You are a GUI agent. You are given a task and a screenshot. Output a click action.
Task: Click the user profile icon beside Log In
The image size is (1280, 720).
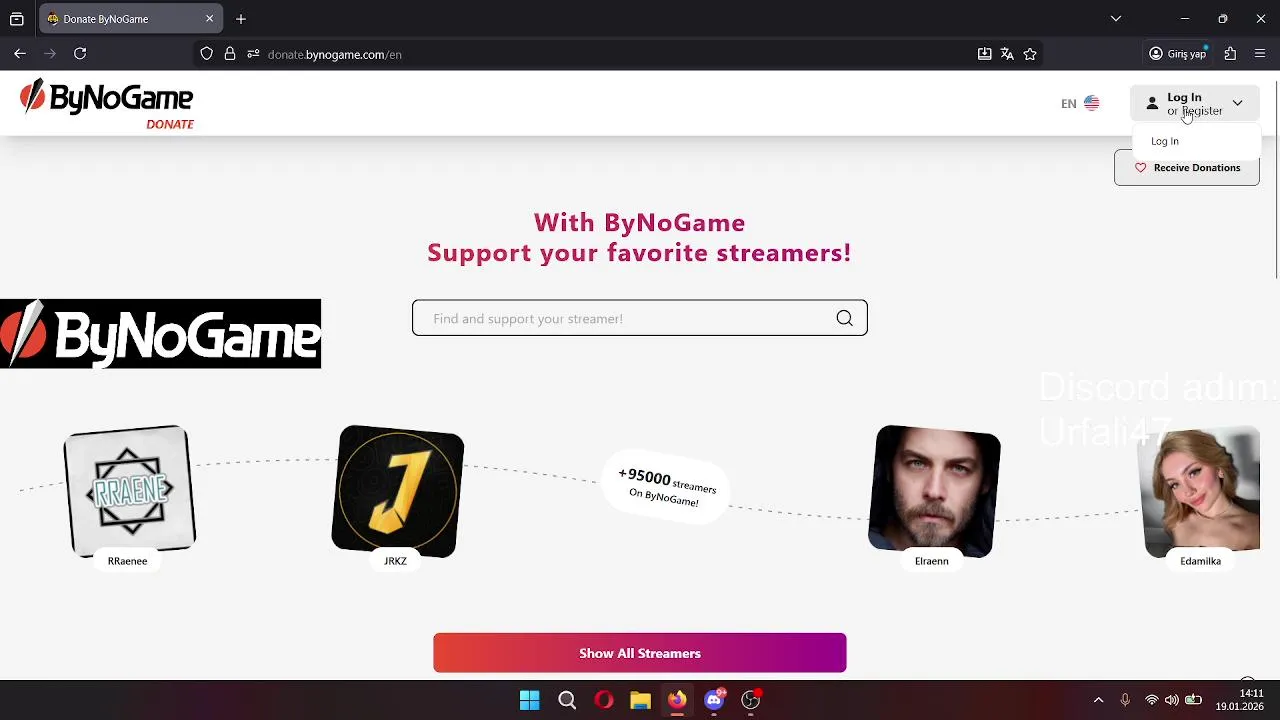(1152, 103)
